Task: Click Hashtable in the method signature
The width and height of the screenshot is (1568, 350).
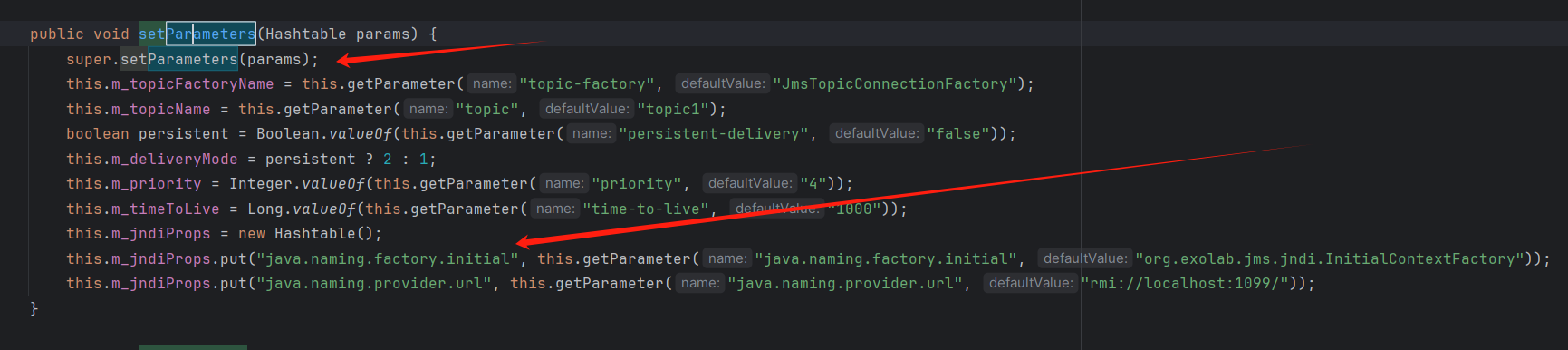Action: click(x=305, y=34)
